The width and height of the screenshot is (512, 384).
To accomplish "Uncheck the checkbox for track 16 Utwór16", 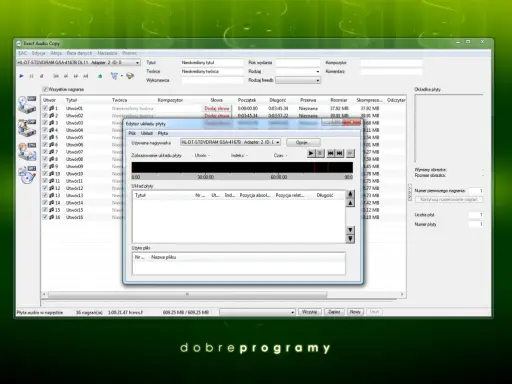I will 45,217.
